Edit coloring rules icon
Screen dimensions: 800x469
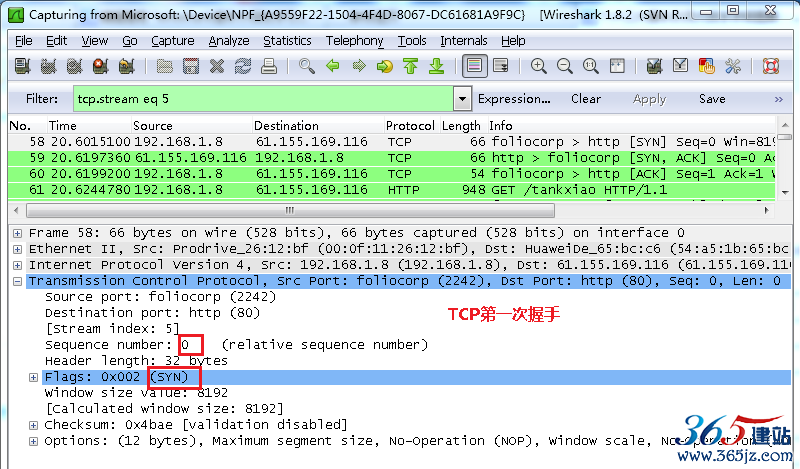(707, 66)
